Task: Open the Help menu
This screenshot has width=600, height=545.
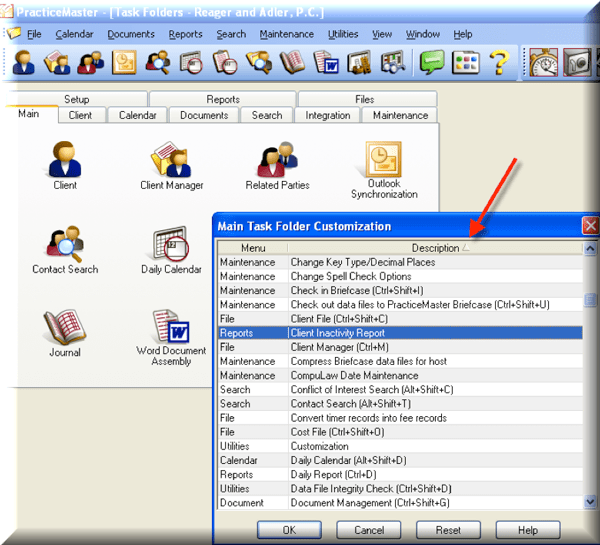Action: click(463, 34)
